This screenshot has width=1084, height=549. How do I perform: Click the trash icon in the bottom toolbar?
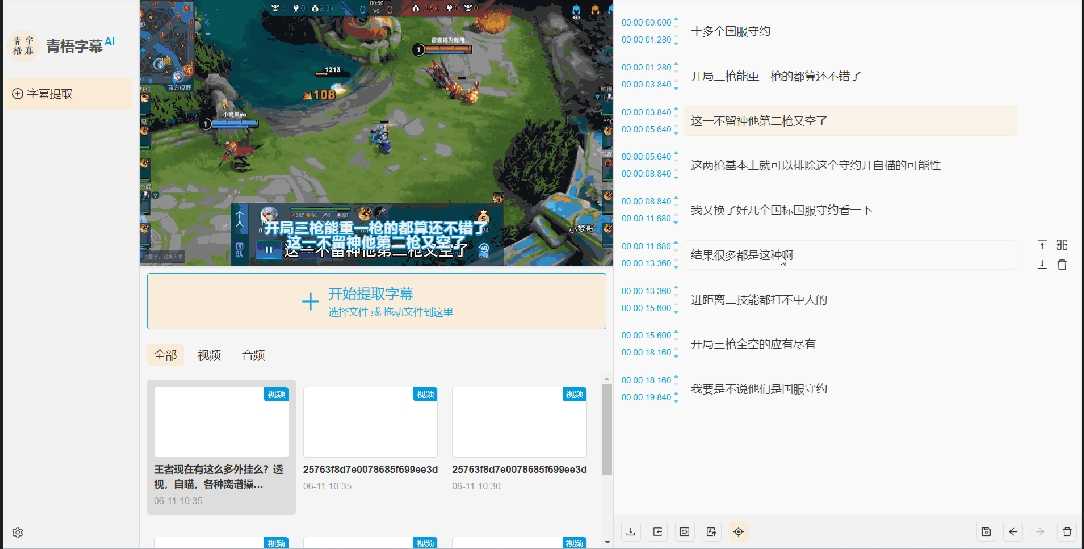click(x=1067, y=531)
